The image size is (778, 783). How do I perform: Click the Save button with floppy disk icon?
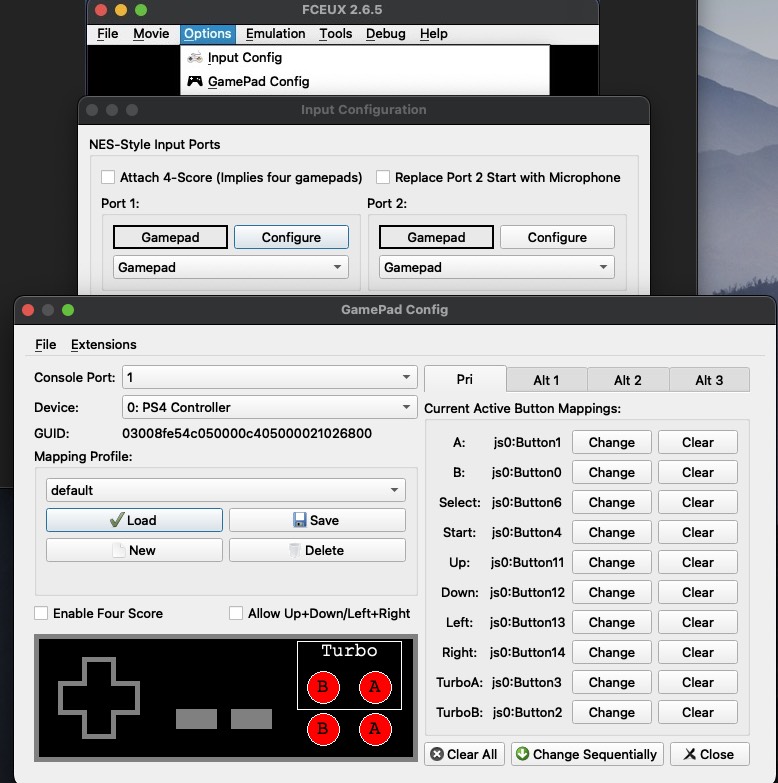point(317,520)
